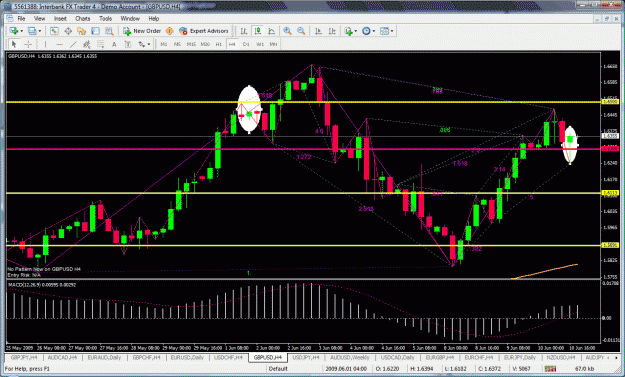The width and height of the screenshot is (625, 377).
Task: Select the Equidistant Channel tool
Action: click(x=86, y=44)
